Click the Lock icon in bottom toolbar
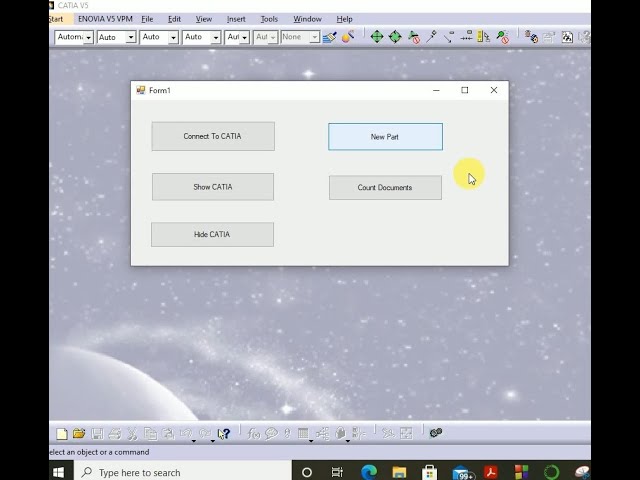The height and width of the screenshot is (480, 640). tap(340, 433)
